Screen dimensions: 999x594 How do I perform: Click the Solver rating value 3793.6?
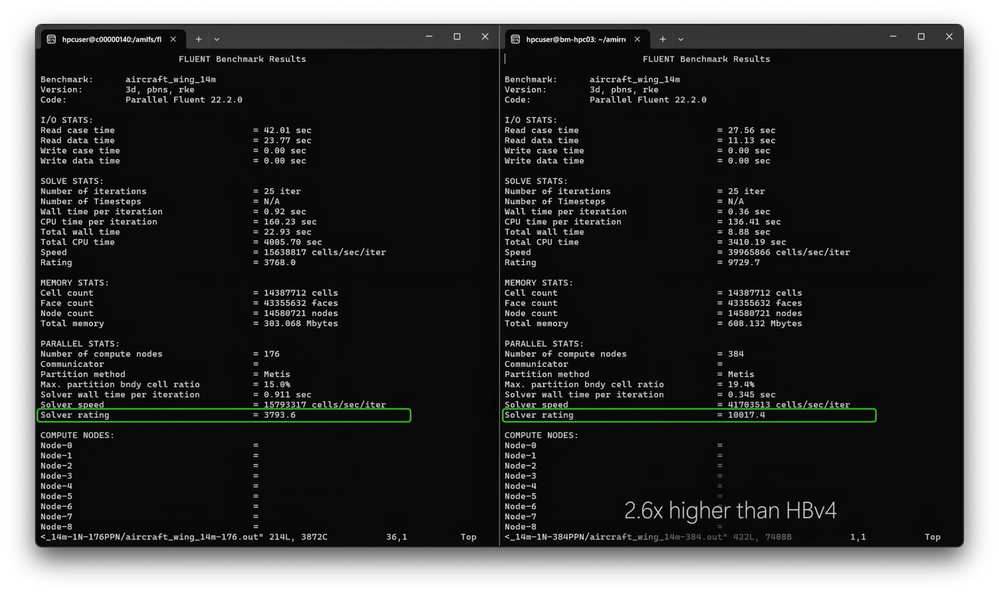[279, 415]
